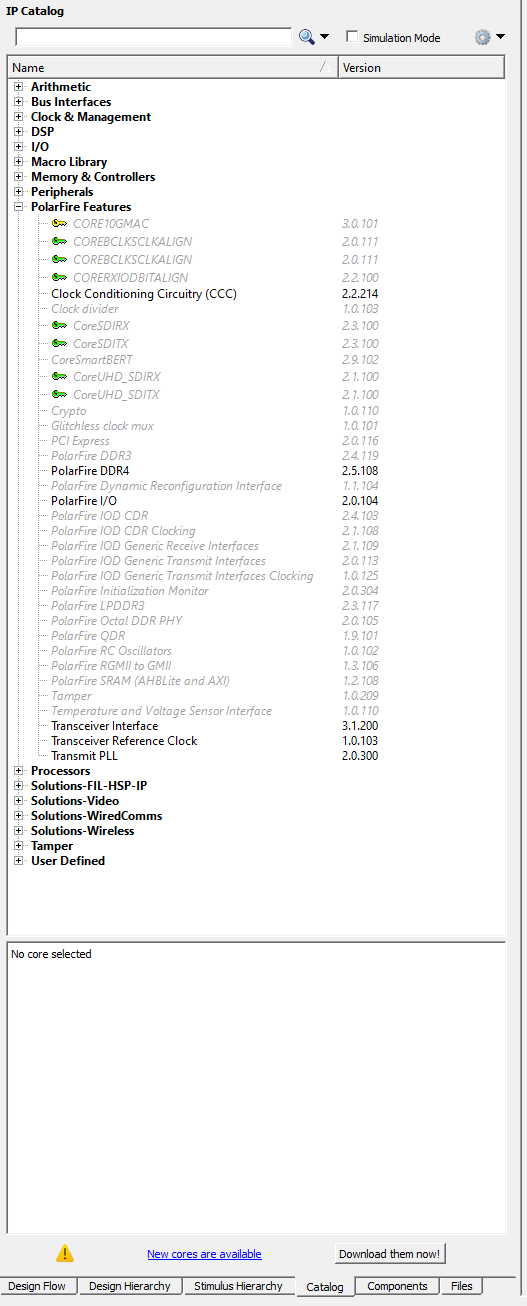Select the CoreSmartBERT entry
The height and width of the screenshot is (1306, 527).
point(92,359)
